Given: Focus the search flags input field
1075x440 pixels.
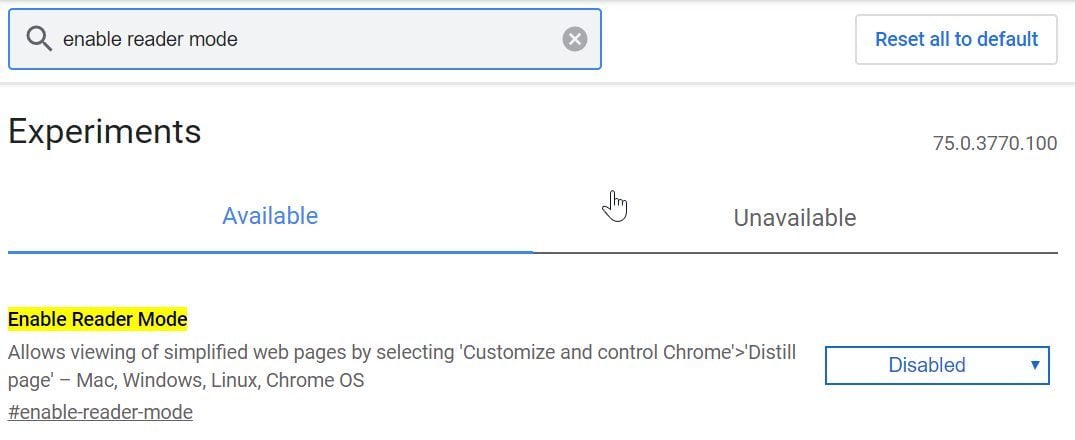Looking at the screenshot, I should (x=304, y=39).
